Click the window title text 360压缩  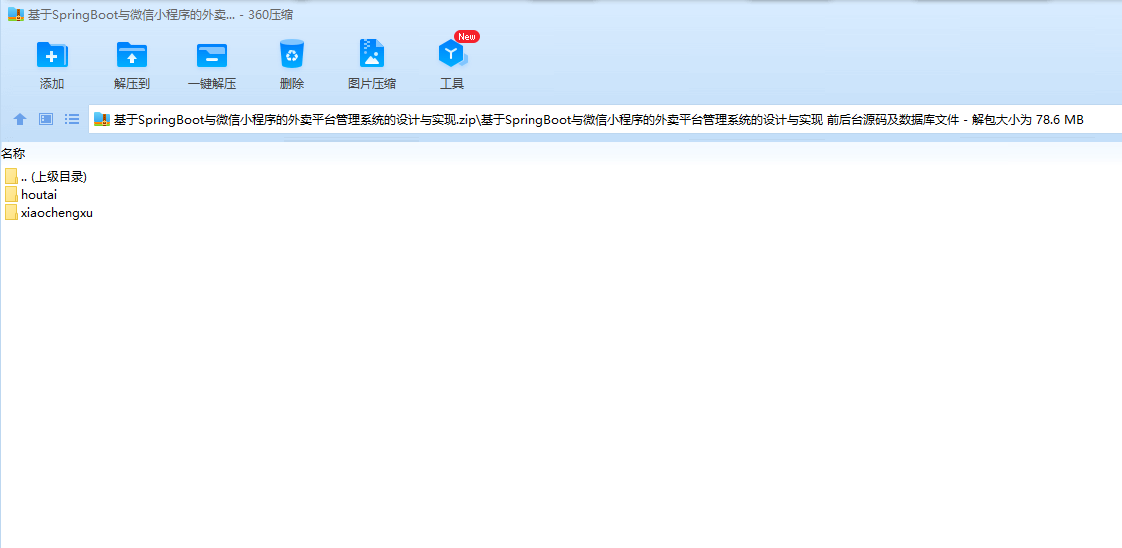270,15
